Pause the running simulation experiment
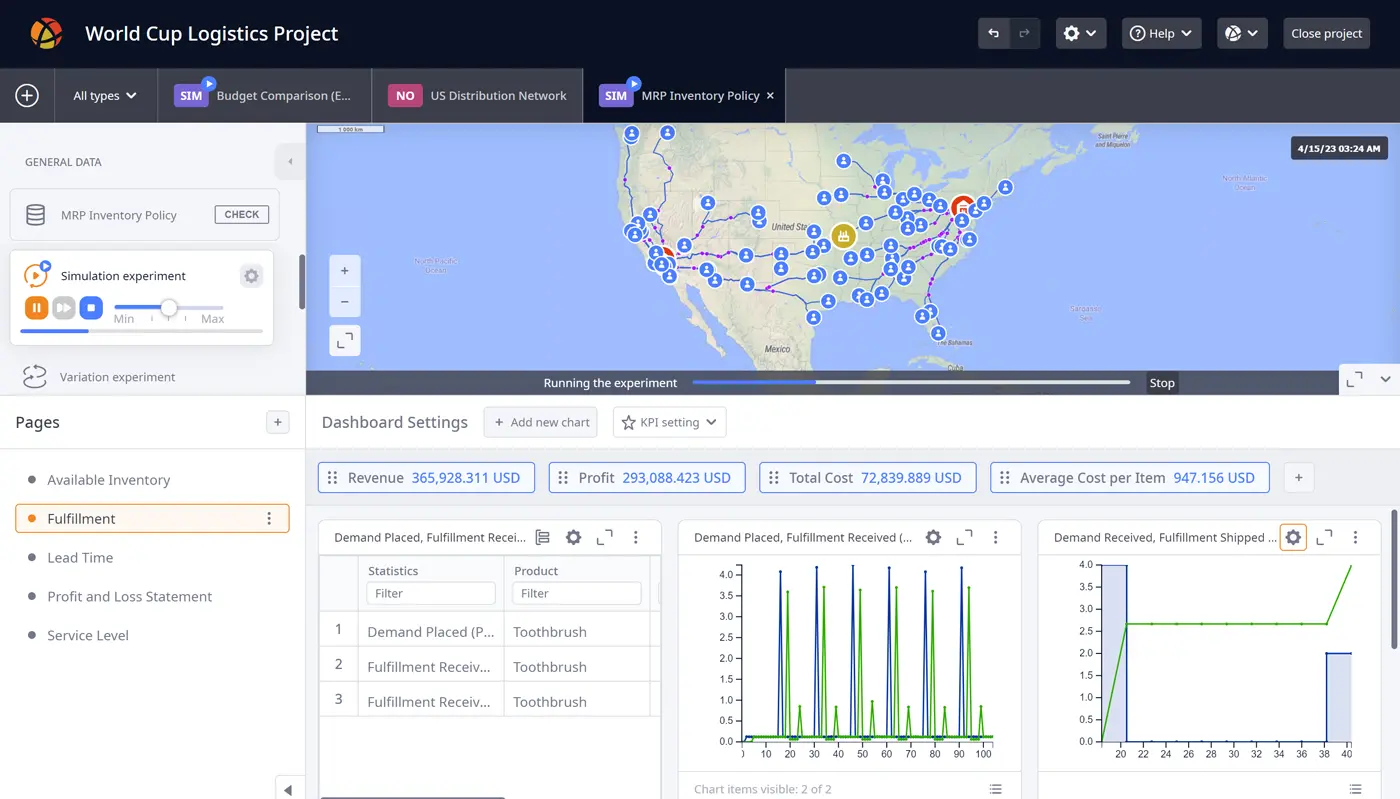This screenshot has height=799, width=1400. pyautogui.click(x=36, y=308)
